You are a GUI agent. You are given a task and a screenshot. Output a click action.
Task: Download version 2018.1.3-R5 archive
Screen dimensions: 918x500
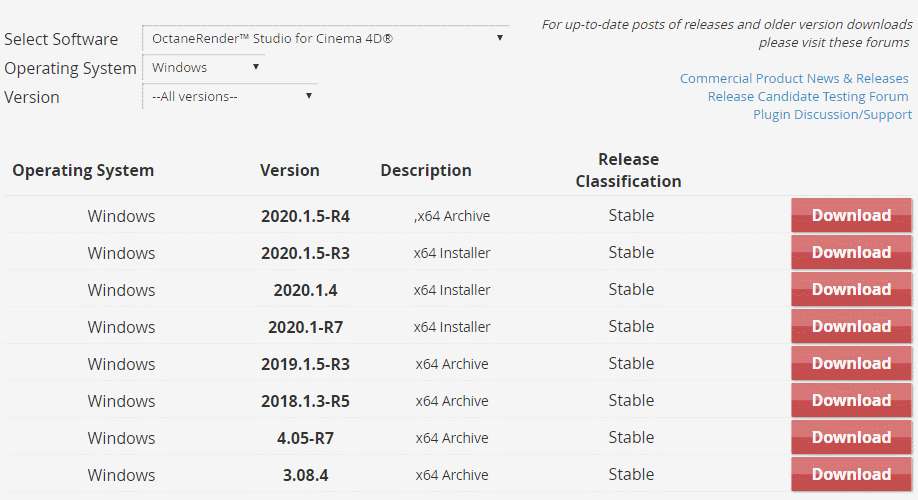click(x=851, y=401)
